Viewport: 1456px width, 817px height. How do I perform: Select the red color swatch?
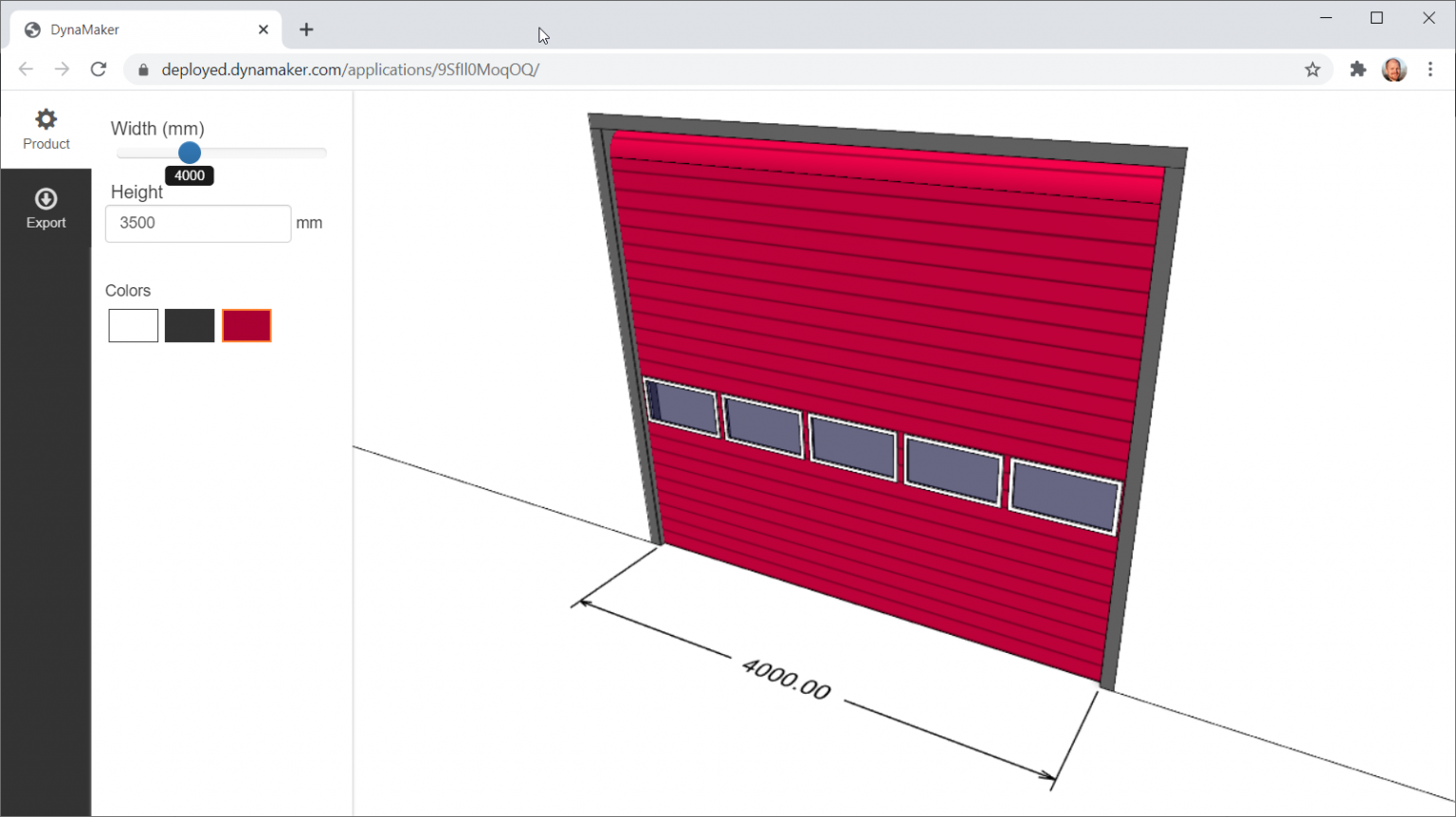tap(246, 325)
